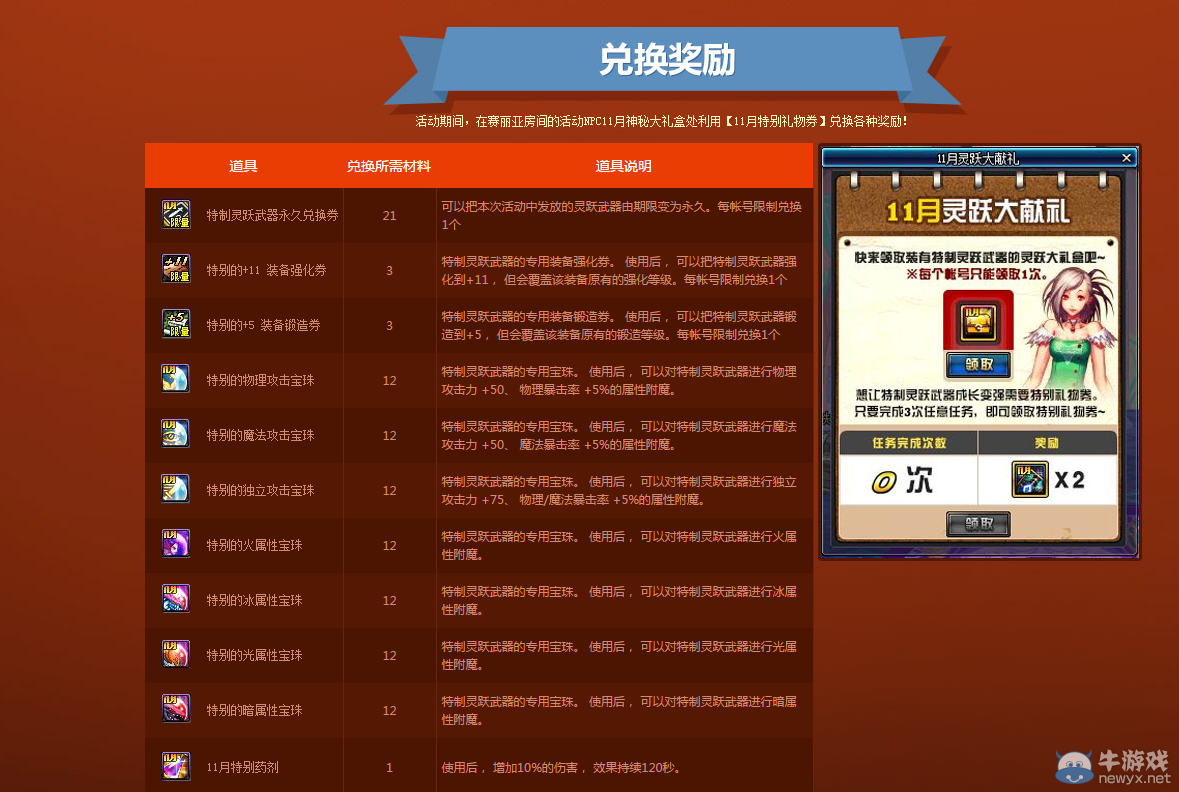Screen dimensions: 1179x792
Task: Select the 特别的光属性宝珠 icon
Action: coord(175,654)
